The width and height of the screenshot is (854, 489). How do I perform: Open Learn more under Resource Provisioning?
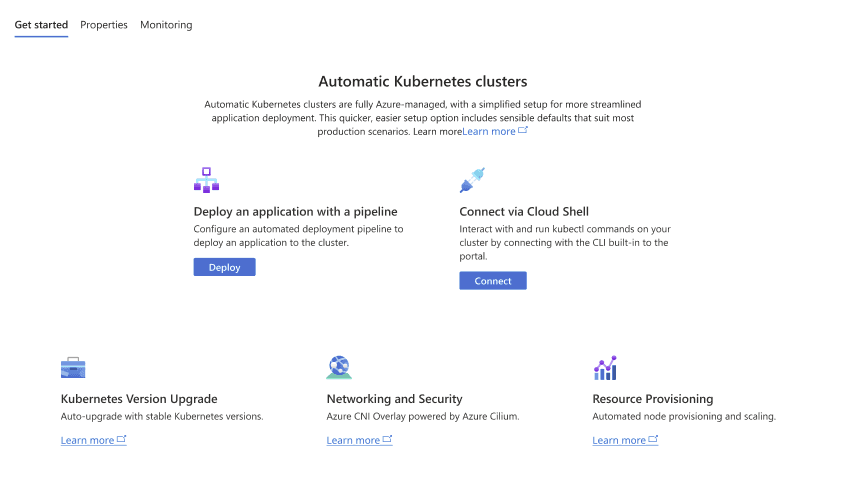click(619, 440)
